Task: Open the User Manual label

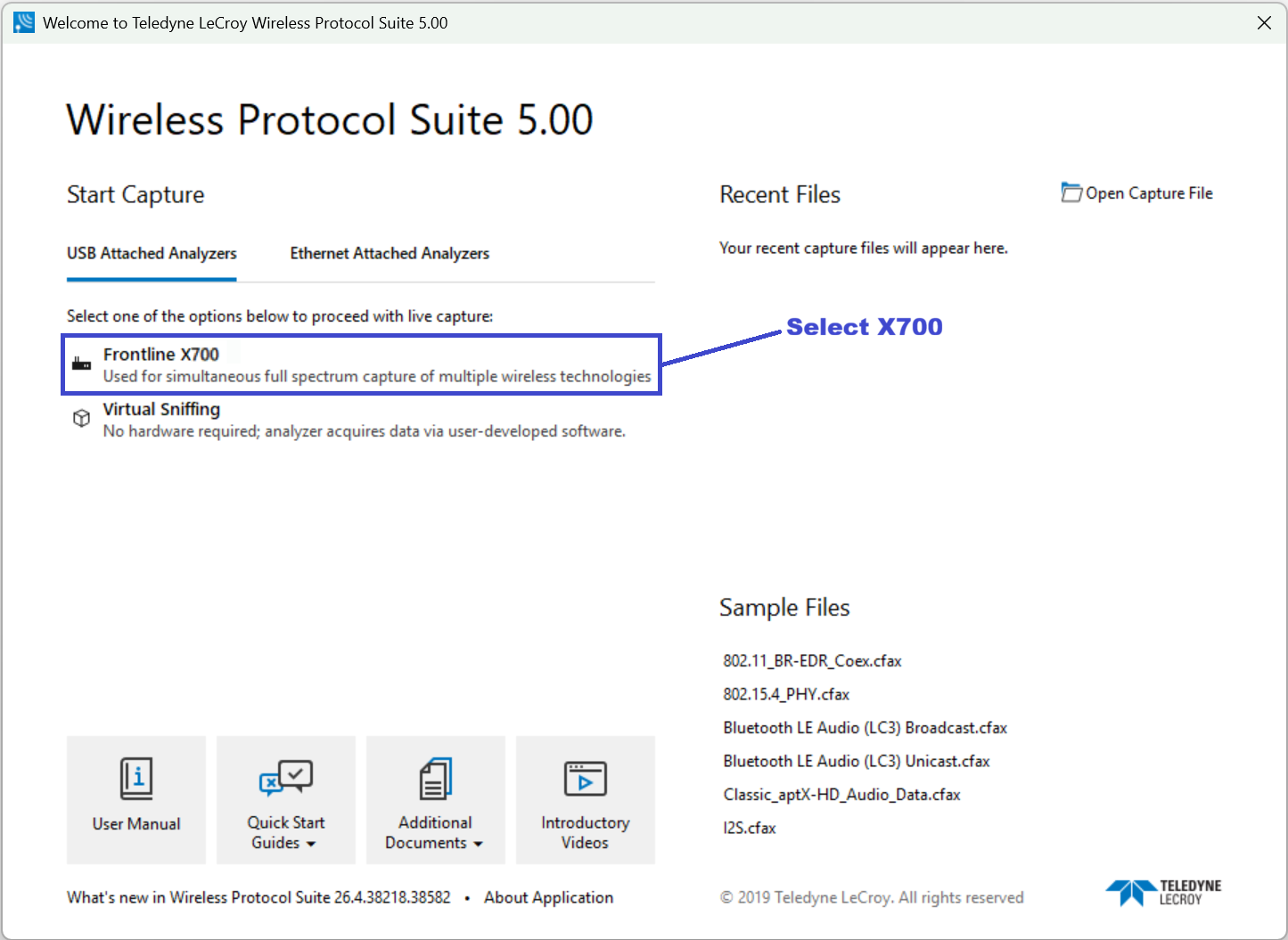Action: pos(136,824)
